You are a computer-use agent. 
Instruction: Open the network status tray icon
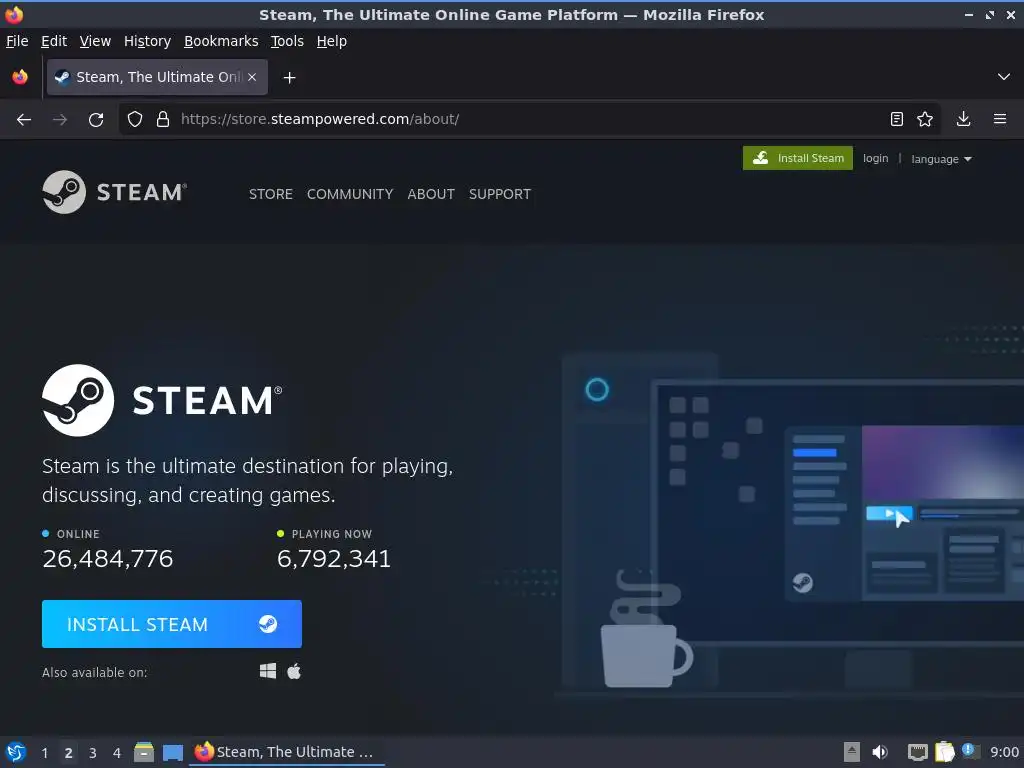tap(918, 753)
